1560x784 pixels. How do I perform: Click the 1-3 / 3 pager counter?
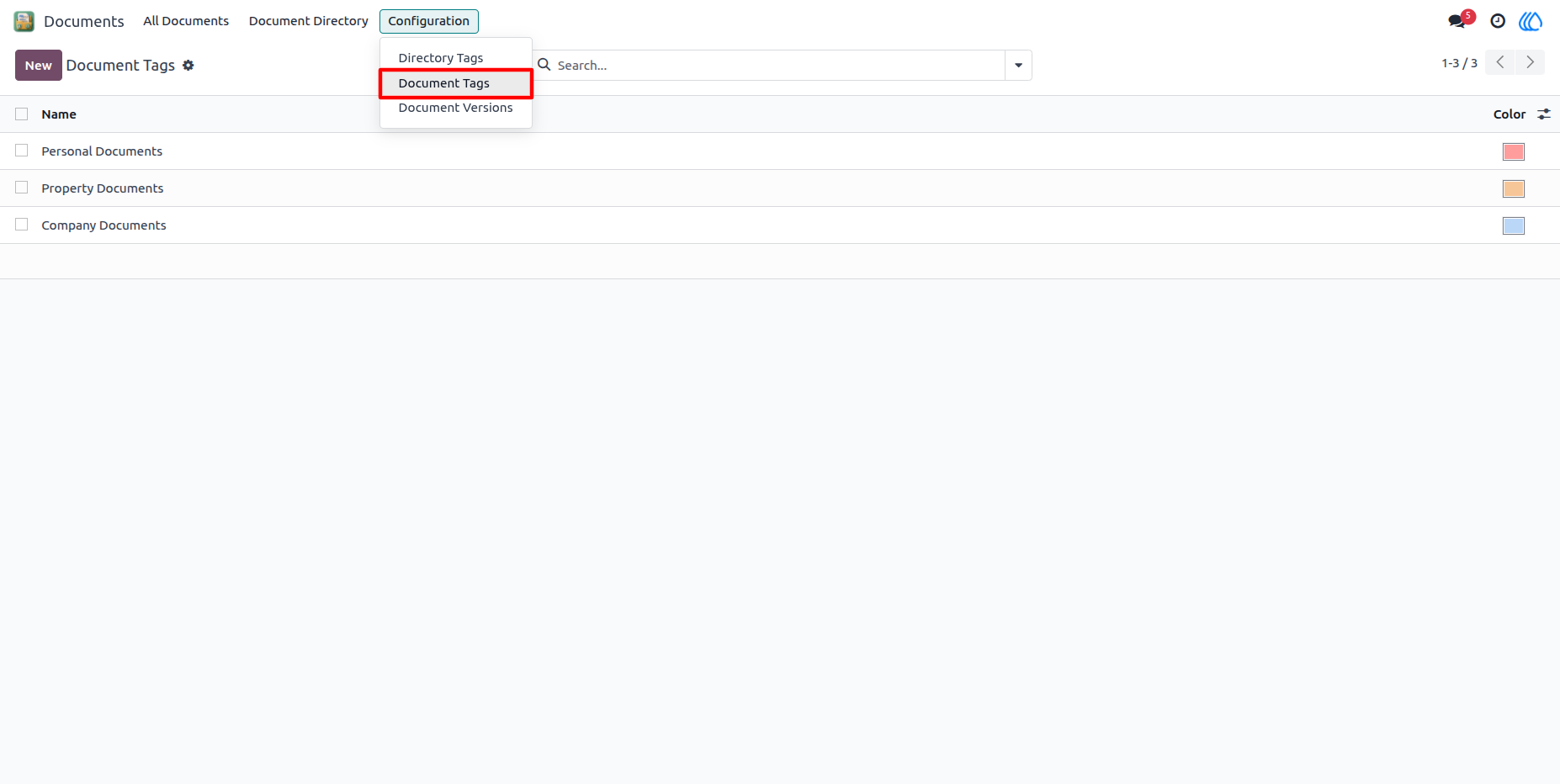coord(1459,63)
